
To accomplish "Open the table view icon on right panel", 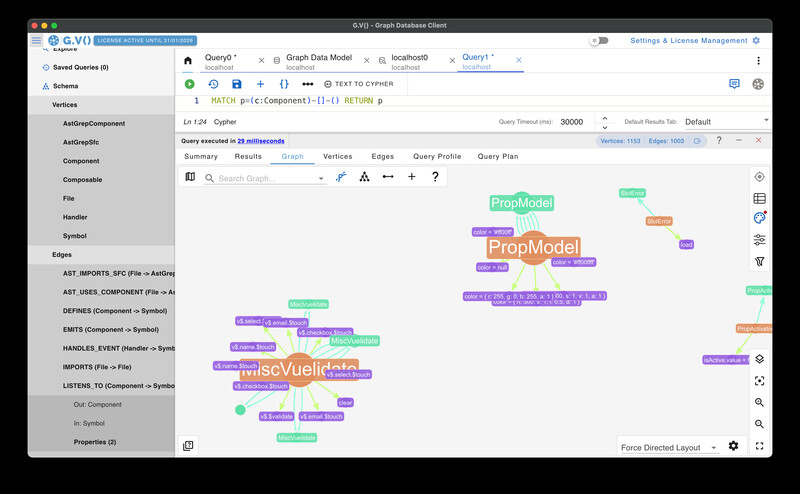I will click(x=759, y=198).
